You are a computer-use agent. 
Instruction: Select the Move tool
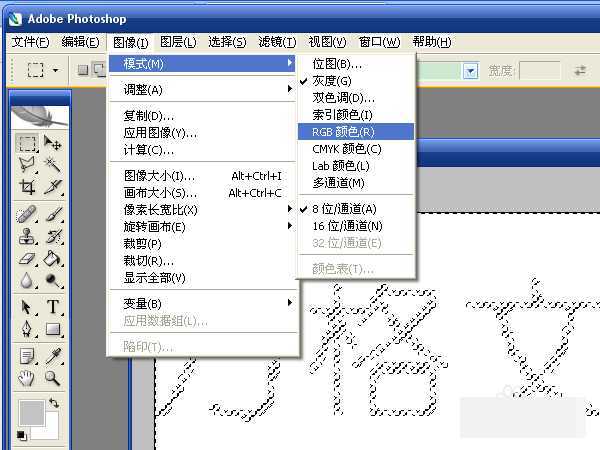point(52,143)
